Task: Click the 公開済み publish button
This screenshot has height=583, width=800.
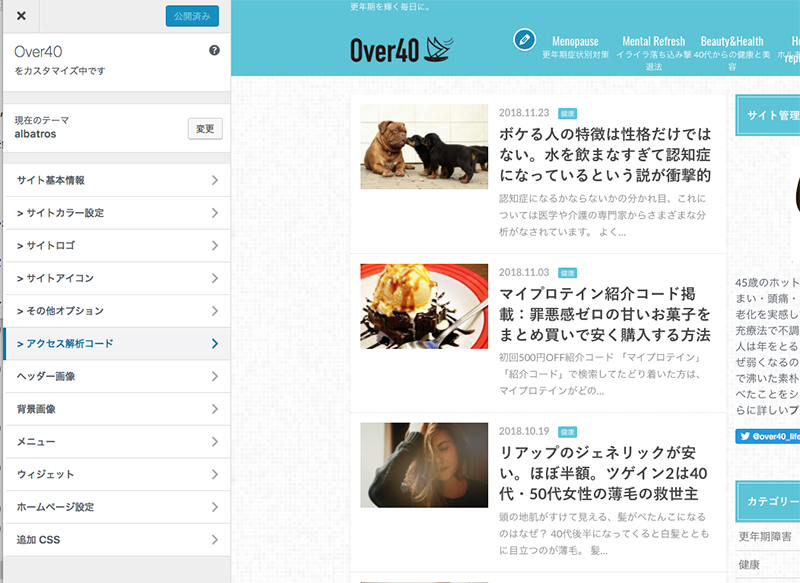Action: click(192, 16)
